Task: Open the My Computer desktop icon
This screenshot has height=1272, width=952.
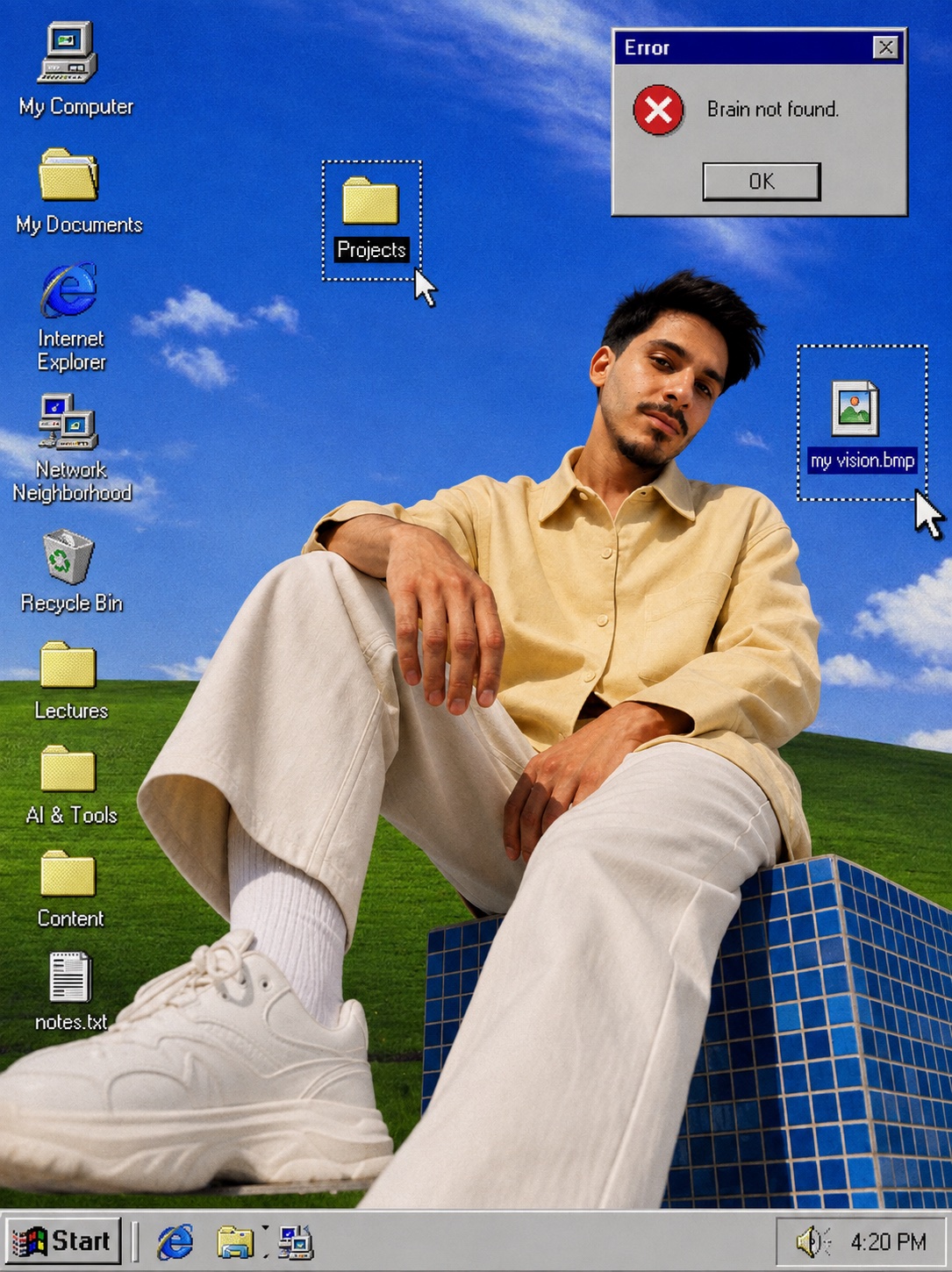Action: click(x=68, y=53)
